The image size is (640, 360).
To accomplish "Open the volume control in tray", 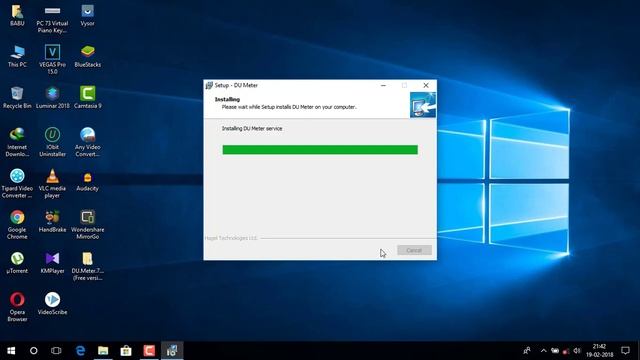I will tap(577, 351).
